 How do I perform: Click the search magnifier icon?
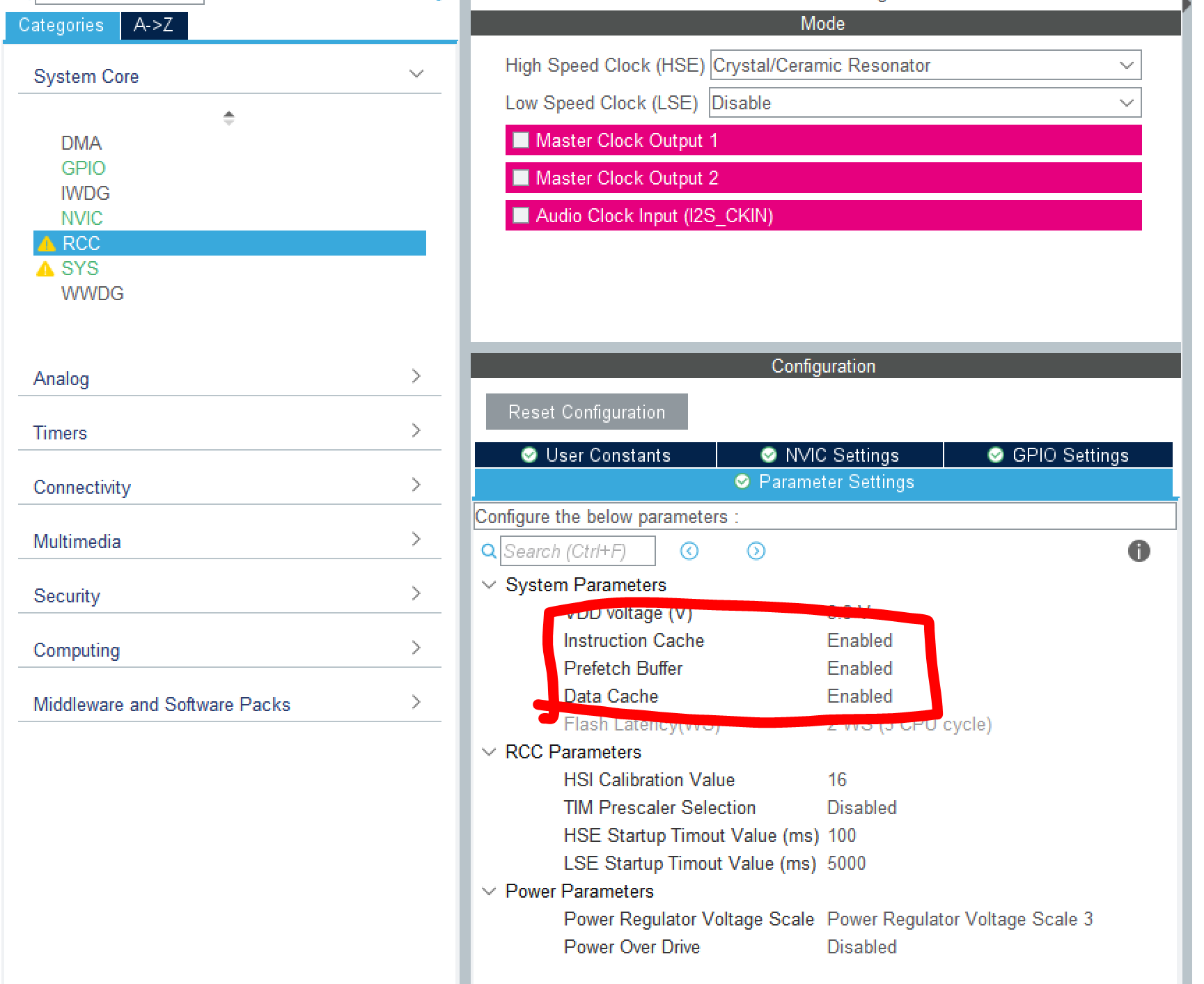point(488,551)
